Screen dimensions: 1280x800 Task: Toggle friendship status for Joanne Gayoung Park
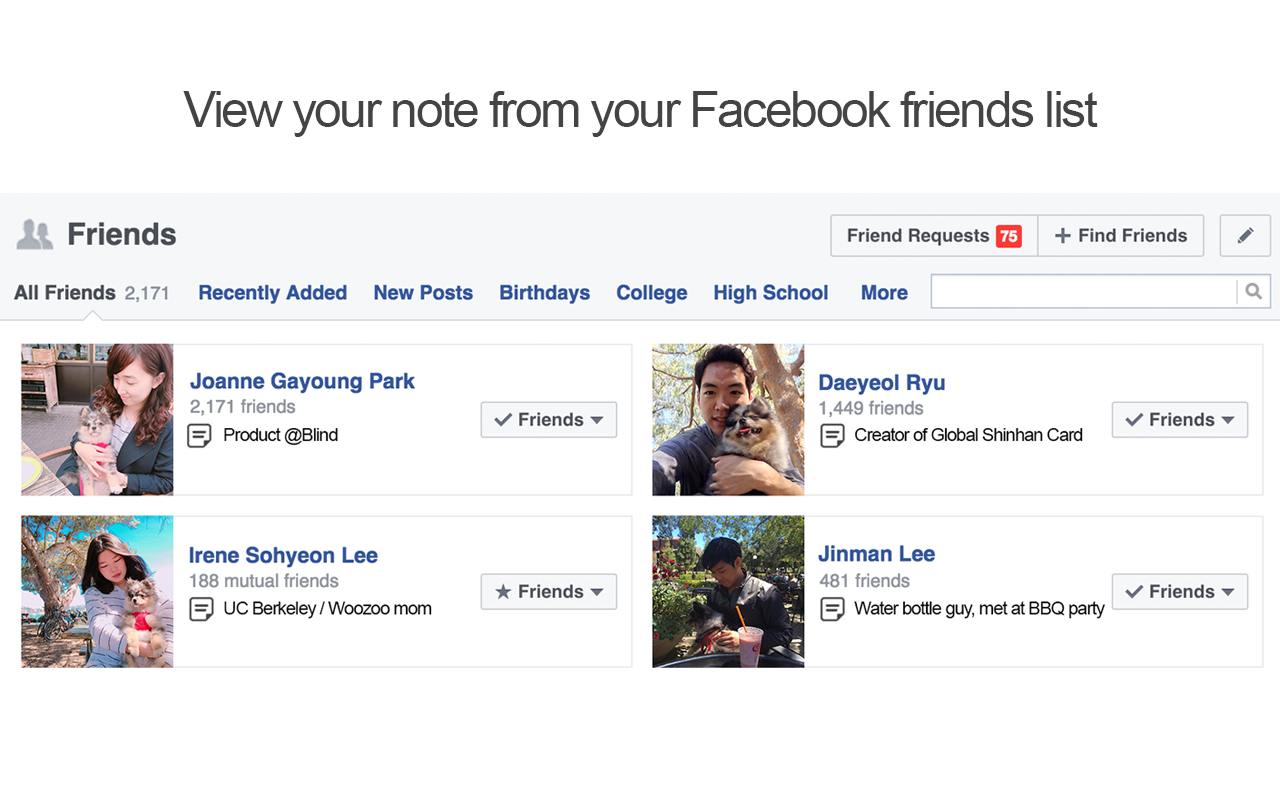(548, 419)
